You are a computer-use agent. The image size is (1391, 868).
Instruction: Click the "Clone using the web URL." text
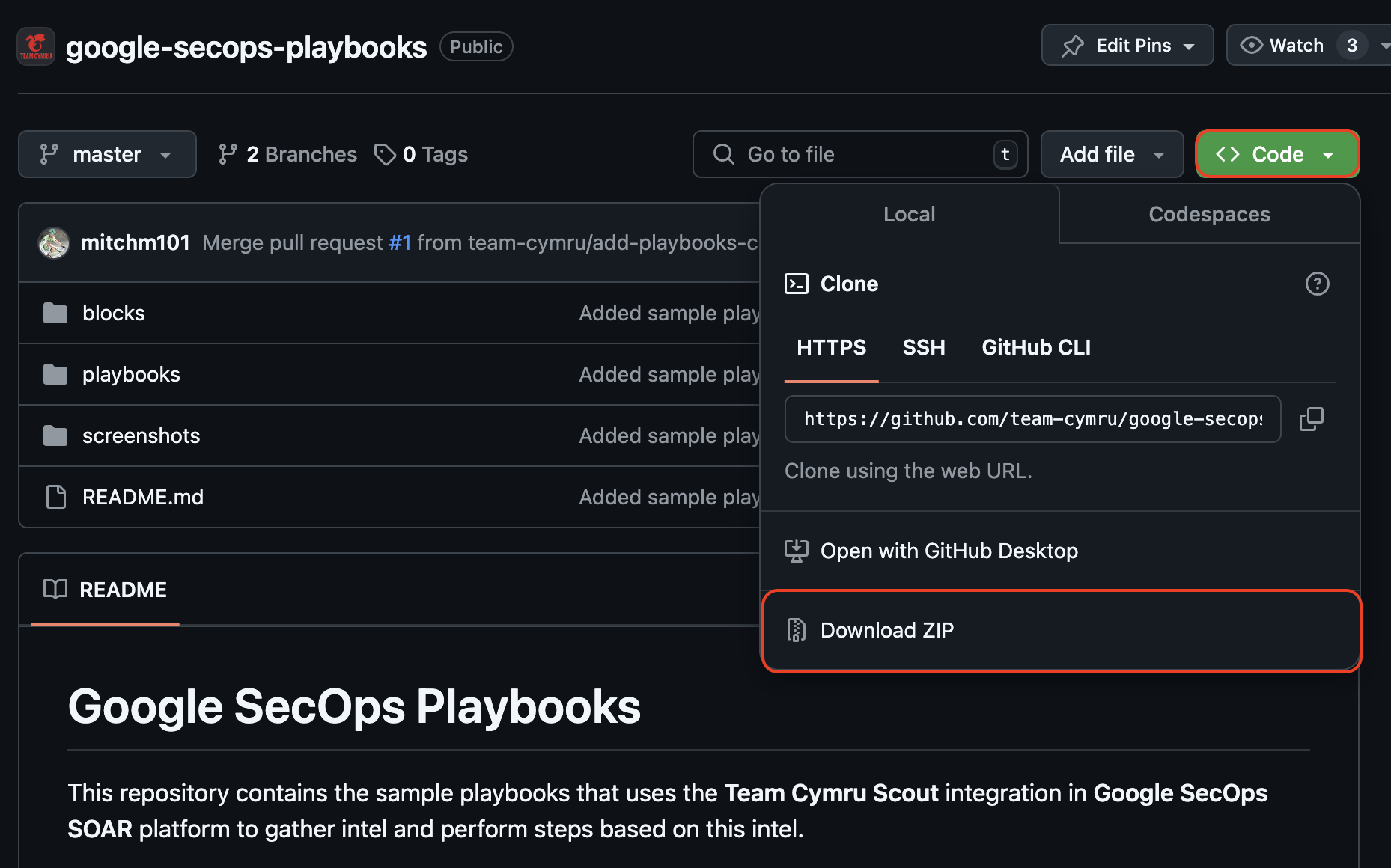(x=908, y=471)
